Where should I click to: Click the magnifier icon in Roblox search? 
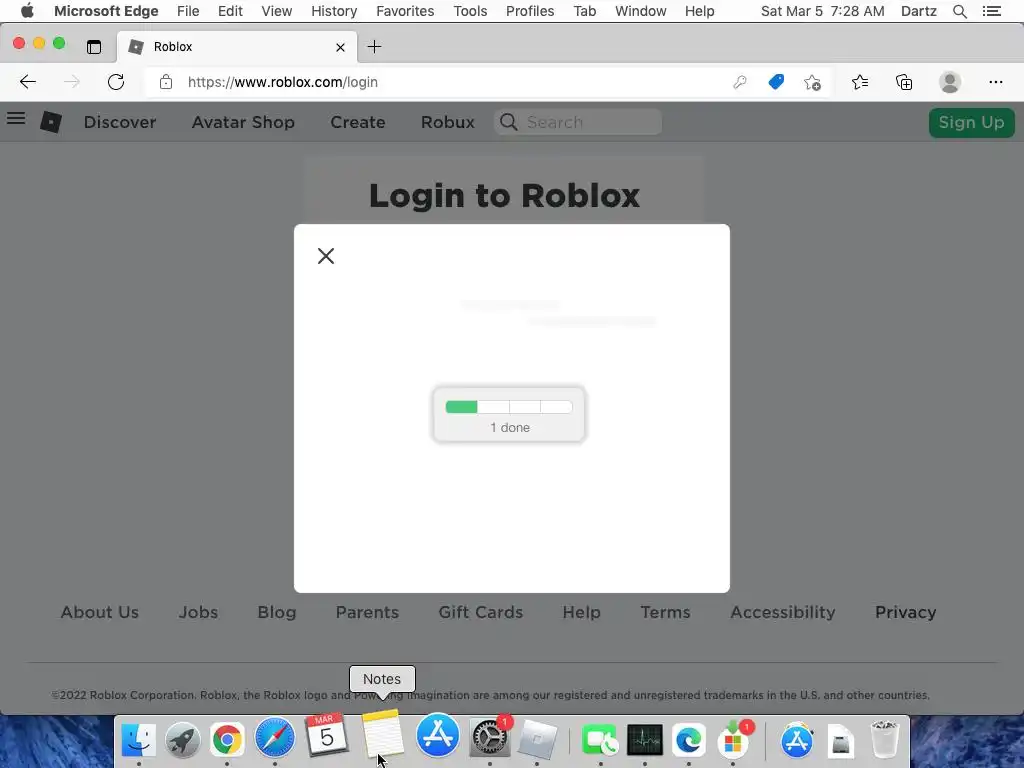508,122
